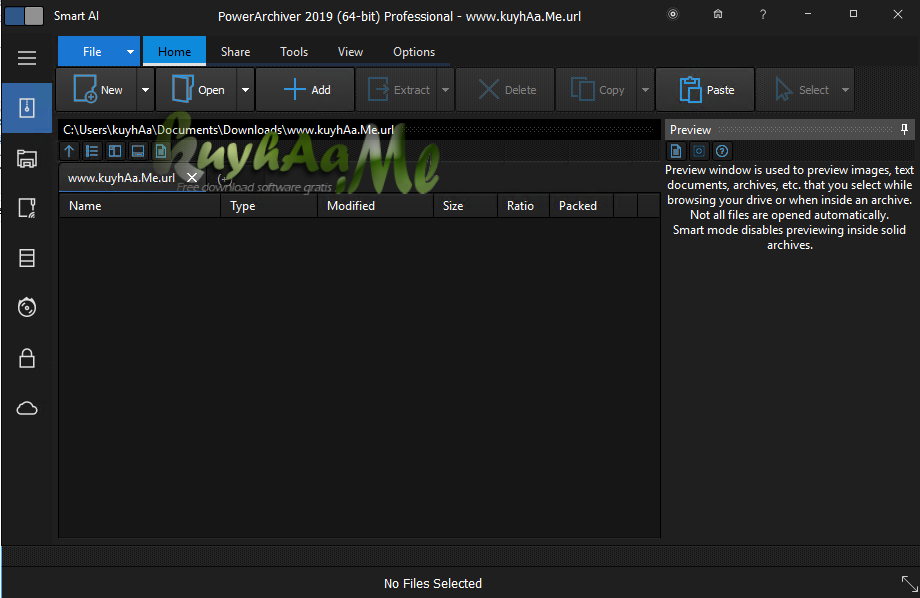The image size is (920, 598).
Task: Toggle the folder pane layout icon
Action: click(115, 151)
